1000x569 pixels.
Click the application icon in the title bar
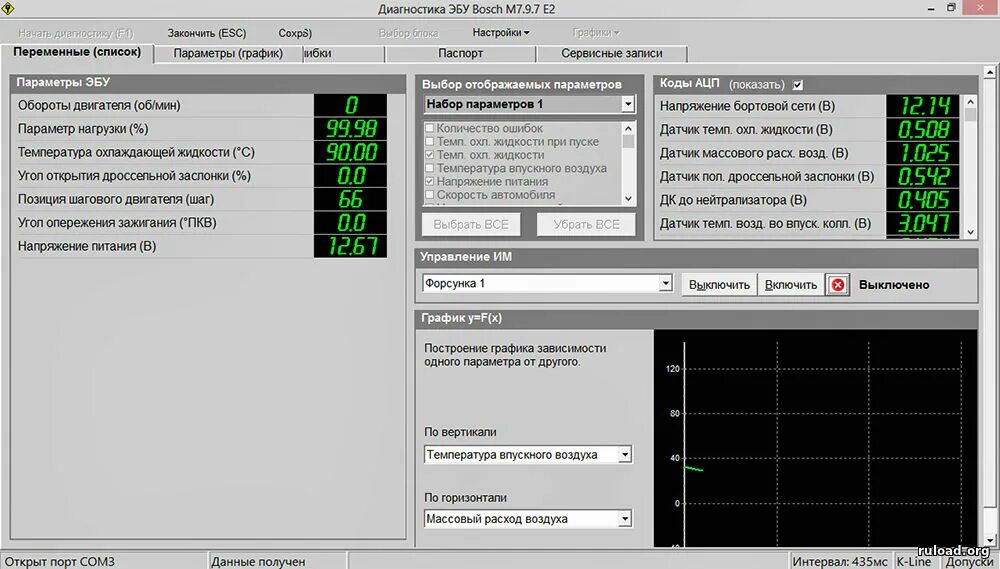8,8
